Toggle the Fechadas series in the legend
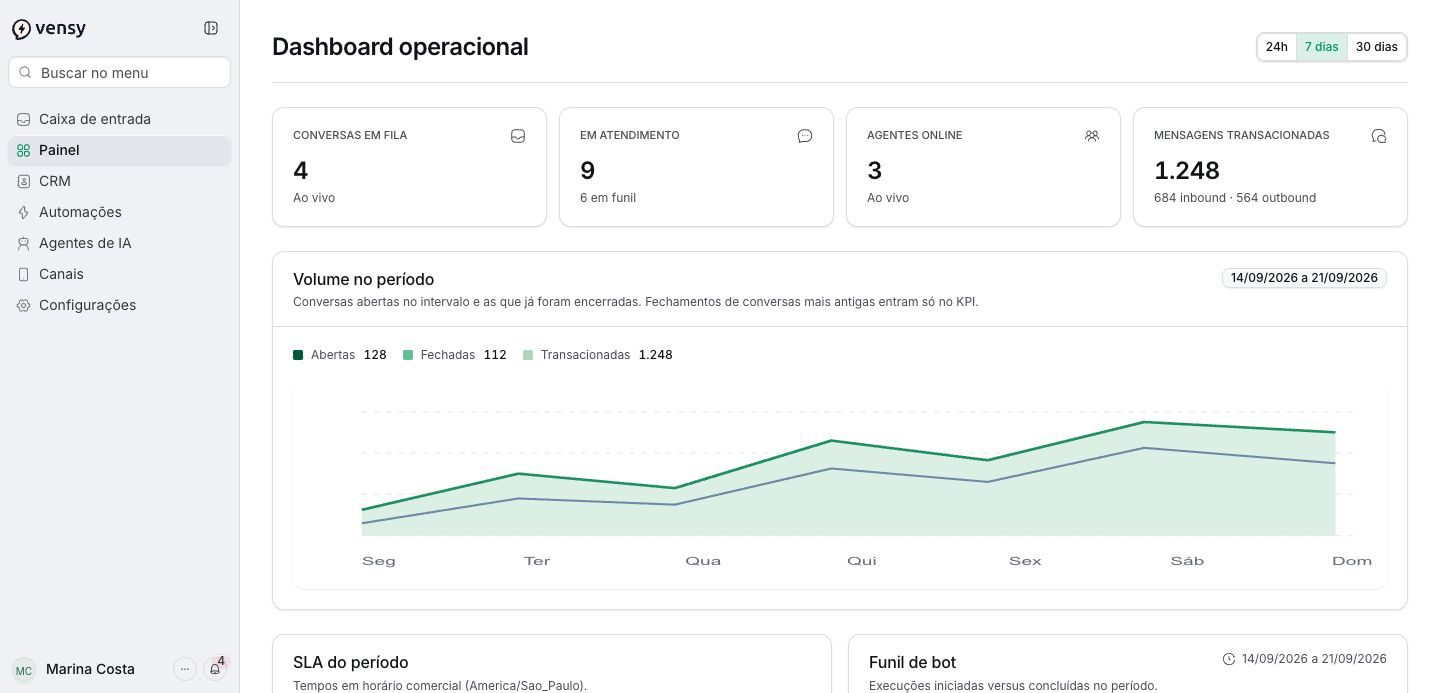Viewport: 1440px width, 693px height. point(455,355)
